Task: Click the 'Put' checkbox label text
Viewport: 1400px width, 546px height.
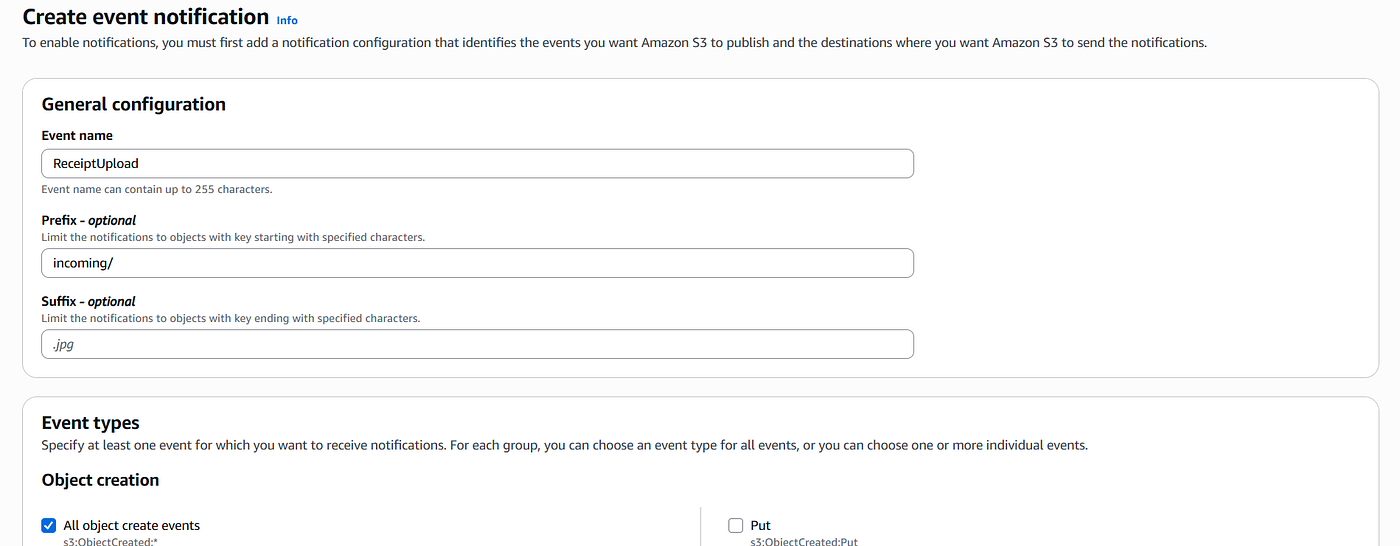Action: click(x=760, y=525)
